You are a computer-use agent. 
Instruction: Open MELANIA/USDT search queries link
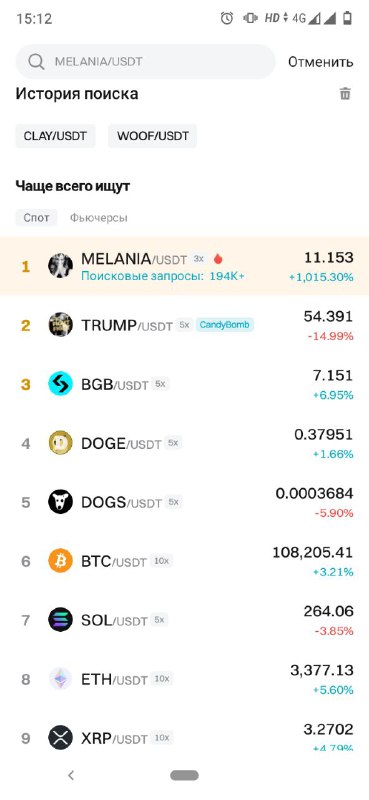[163, 276]
